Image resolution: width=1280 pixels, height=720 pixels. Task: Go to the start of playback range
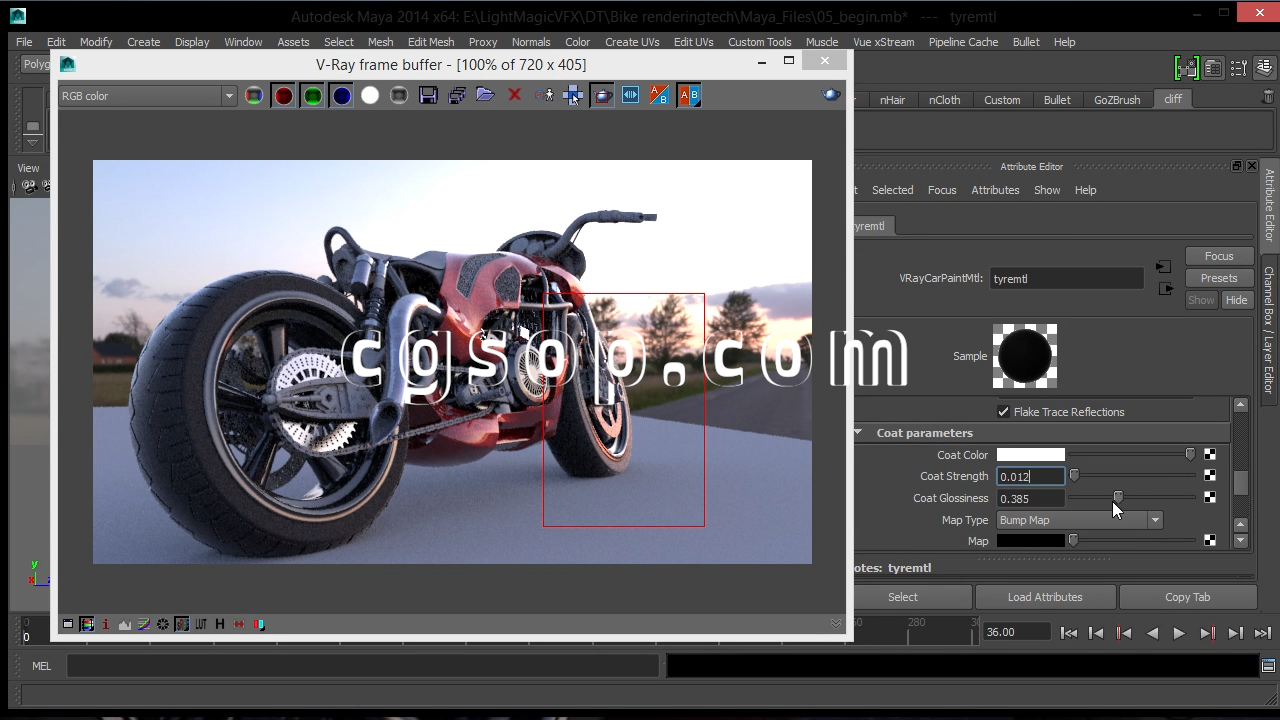(1069, 633)
